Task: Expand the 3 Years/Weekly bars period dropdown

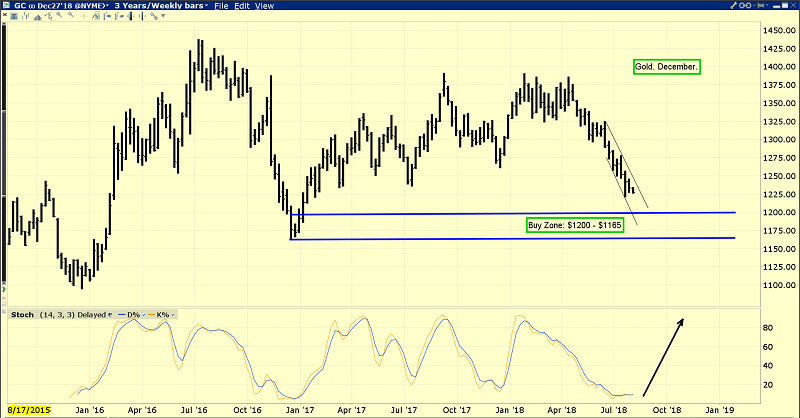Action: click(x=206, y=6)
